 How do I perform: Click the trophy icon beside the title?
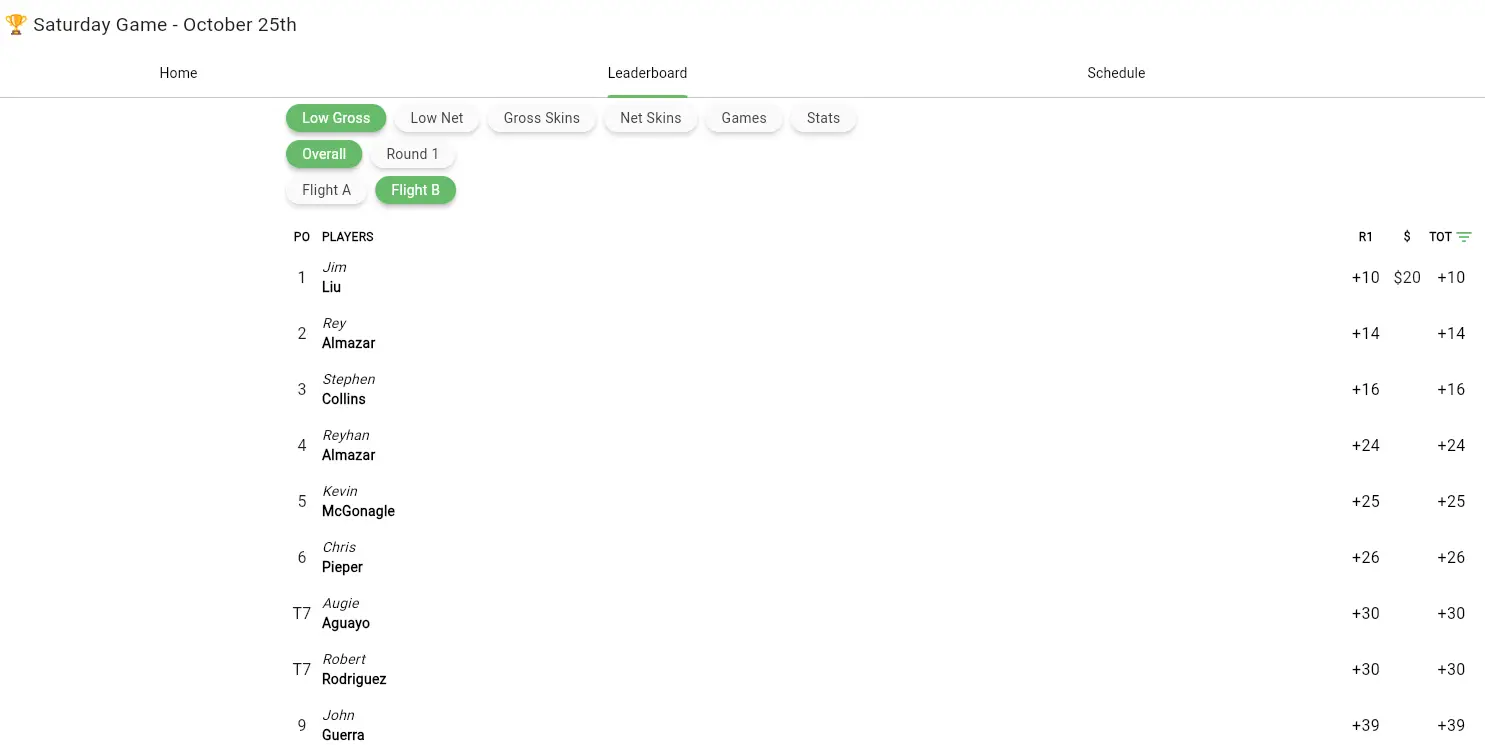coord(15,25)
